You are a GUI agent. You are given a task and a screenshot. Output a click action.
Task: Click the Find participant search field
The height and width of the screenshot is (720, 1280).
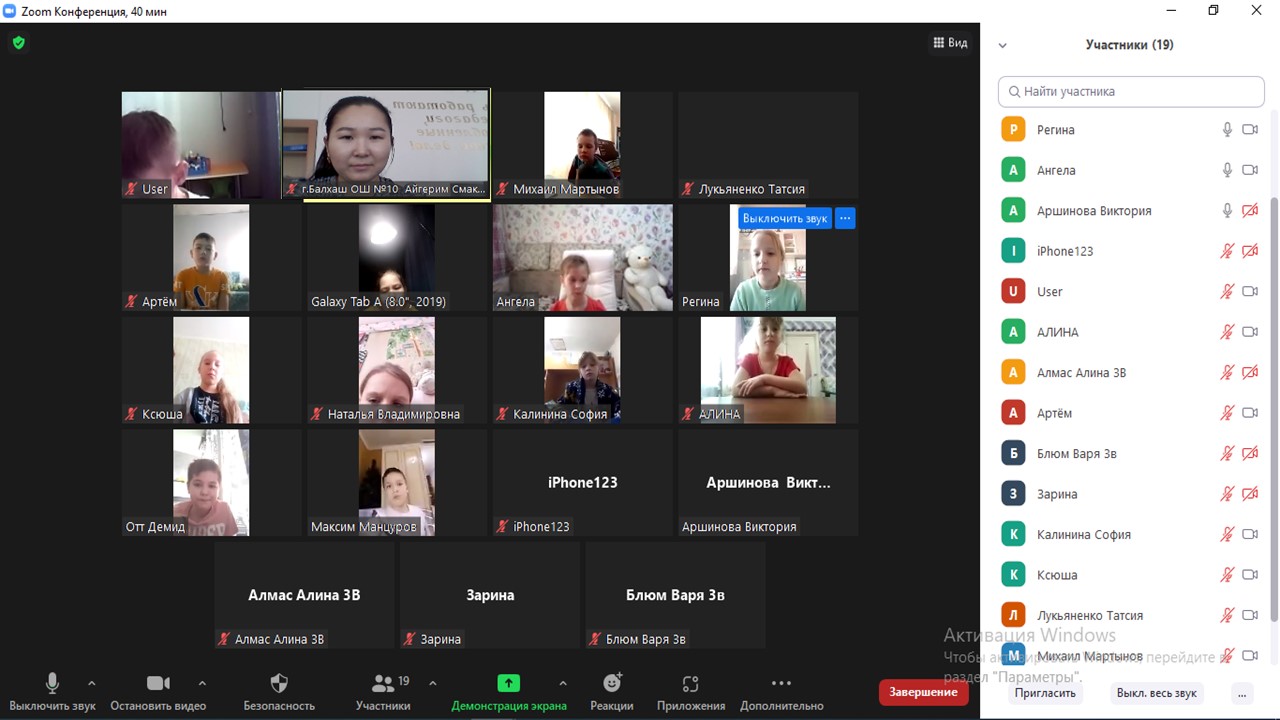click(1131, 91)
